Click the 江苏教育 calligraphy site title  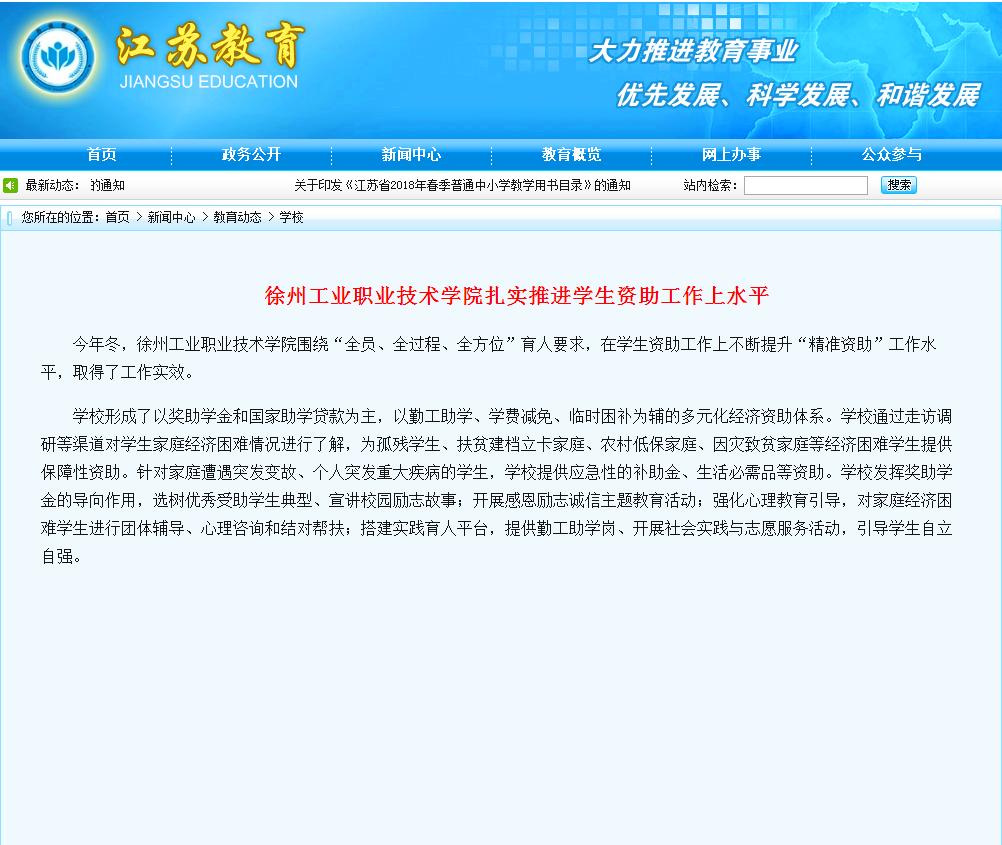210,45
